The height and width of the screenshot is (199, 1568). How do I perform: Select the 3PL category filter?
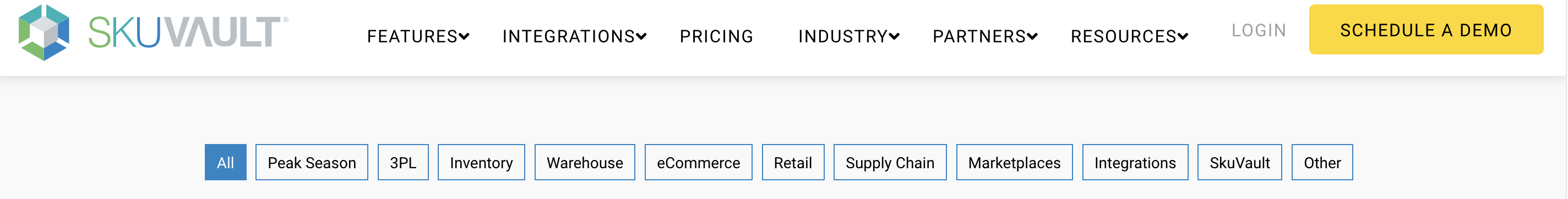(403, 163)
